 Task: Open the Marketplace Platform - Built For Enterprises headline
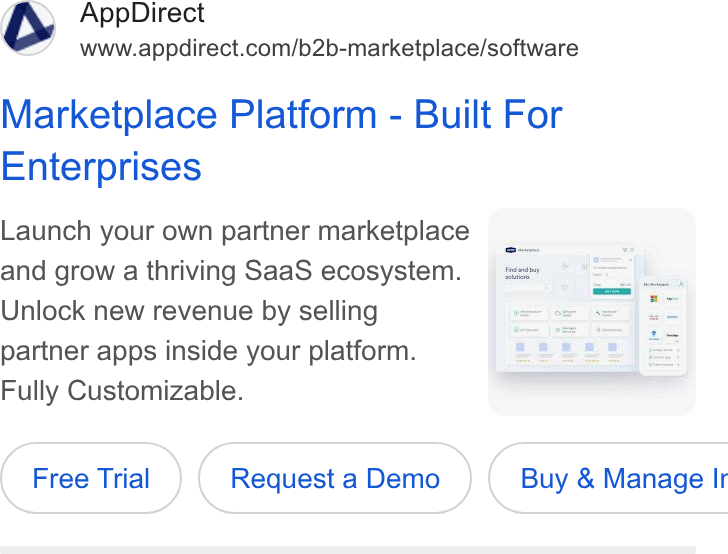coord(282,140)
